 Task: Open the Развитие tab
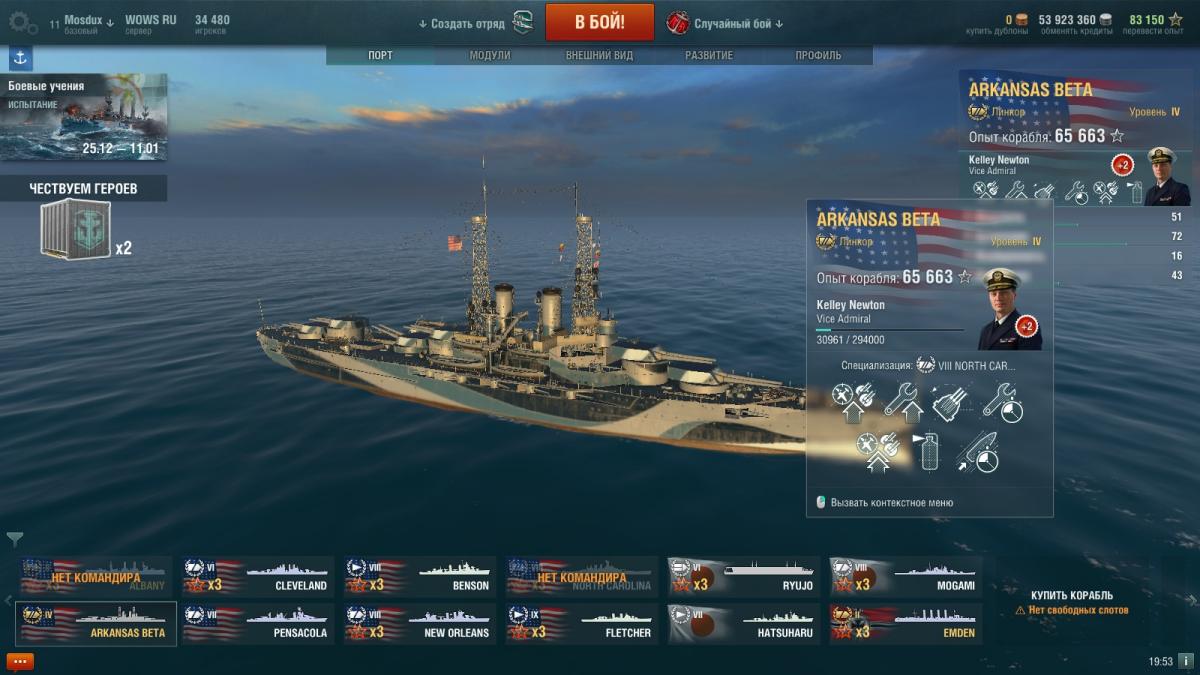(x=709, y=56)
